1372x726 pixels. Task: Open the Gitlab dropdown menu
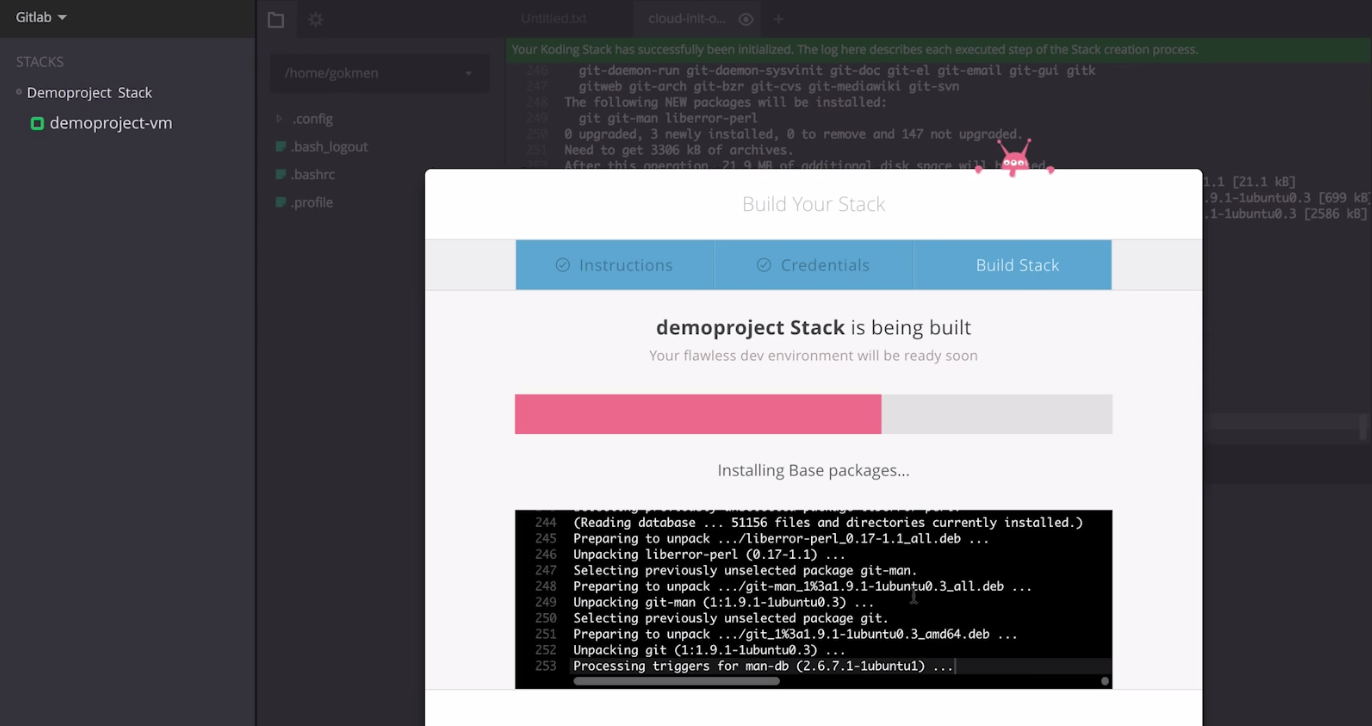point(37,17)
